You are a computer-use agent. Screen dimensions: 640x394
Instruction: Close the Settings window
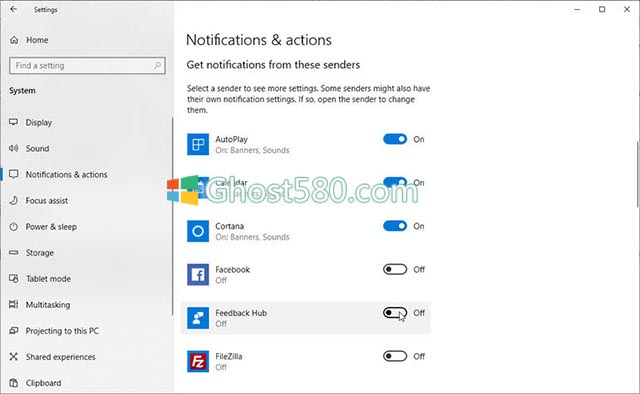pos(627,9)
